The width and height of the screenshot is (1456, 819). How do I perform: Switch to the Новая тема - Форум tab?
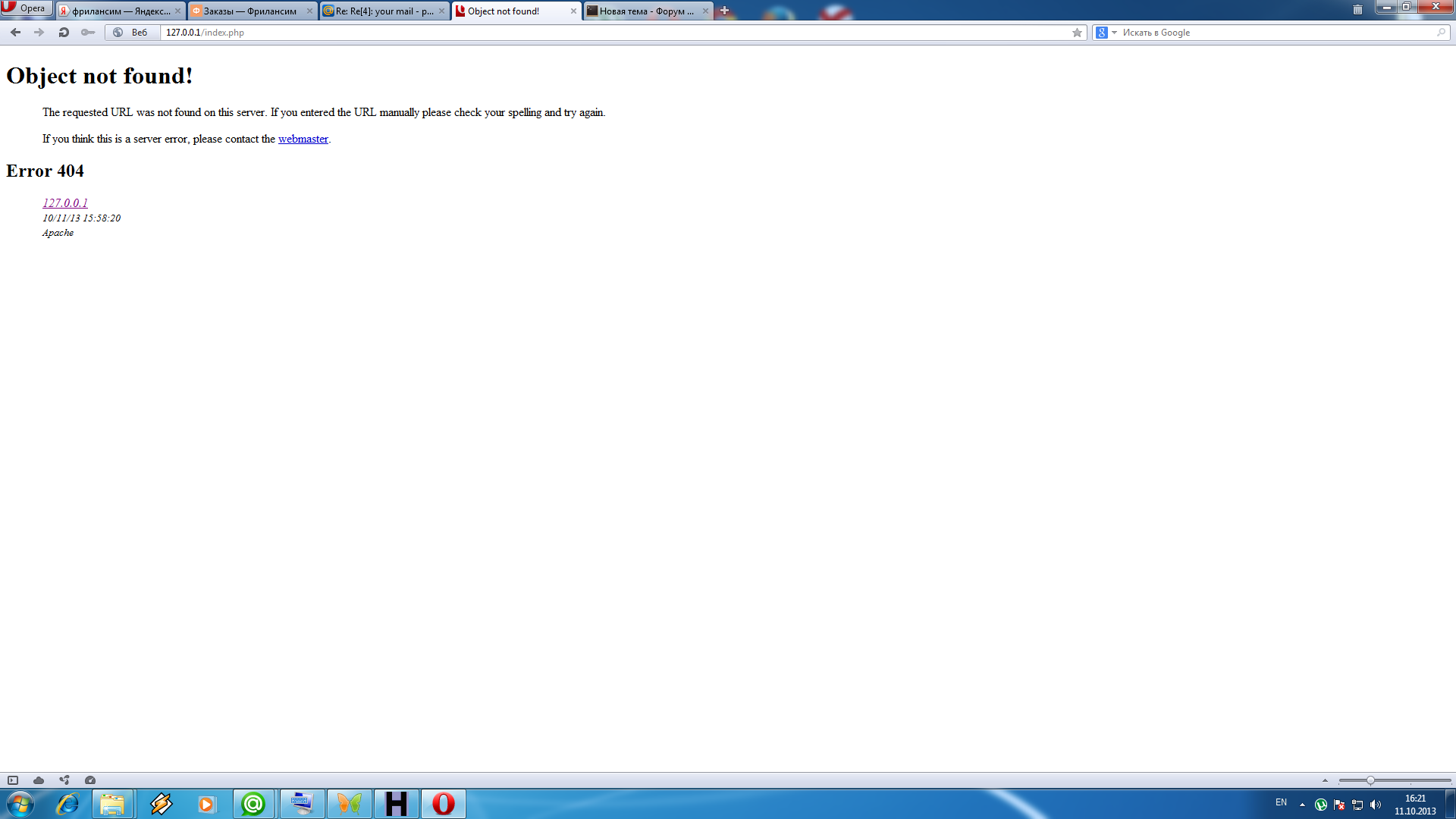point(645,11)
